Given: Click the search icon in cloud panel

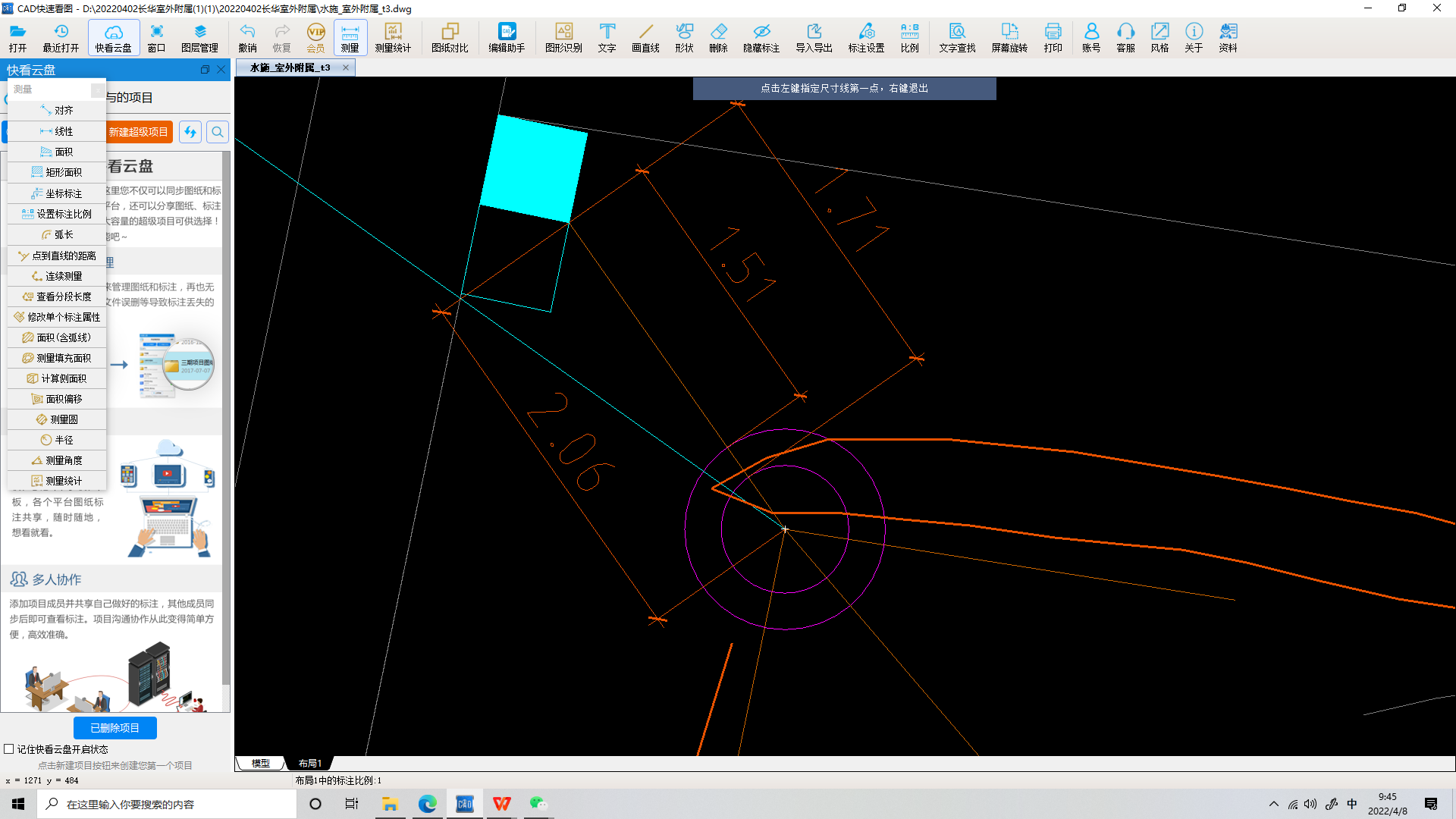Looking at the screenshot, I should point(218,132).
